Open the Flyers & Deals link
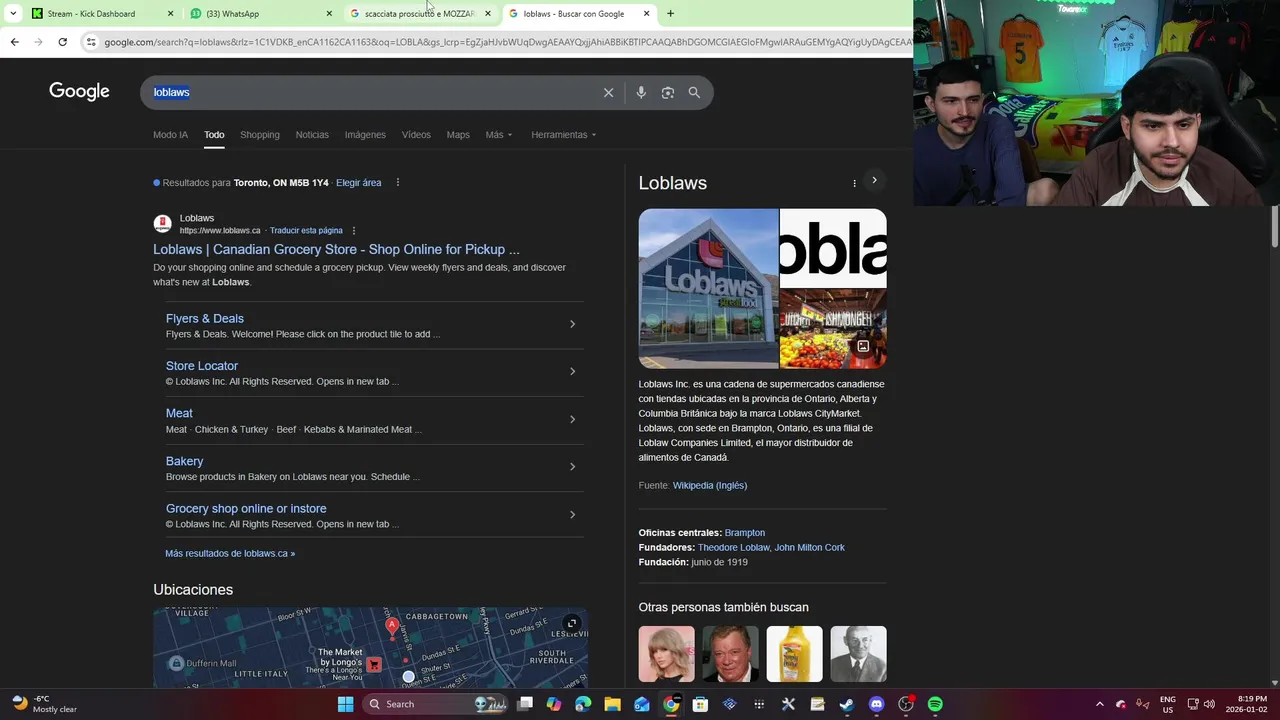 (x=204, y=319)
